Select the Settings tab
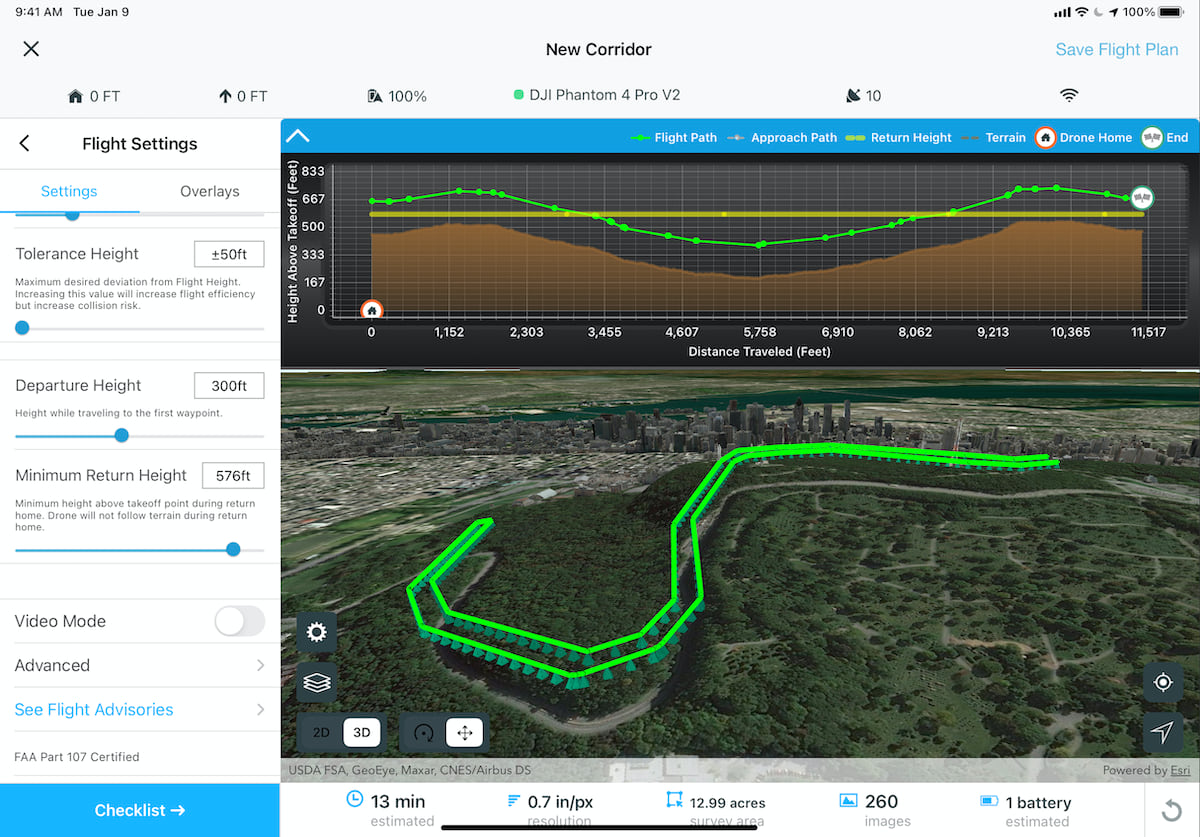 [x=69, y=191]
